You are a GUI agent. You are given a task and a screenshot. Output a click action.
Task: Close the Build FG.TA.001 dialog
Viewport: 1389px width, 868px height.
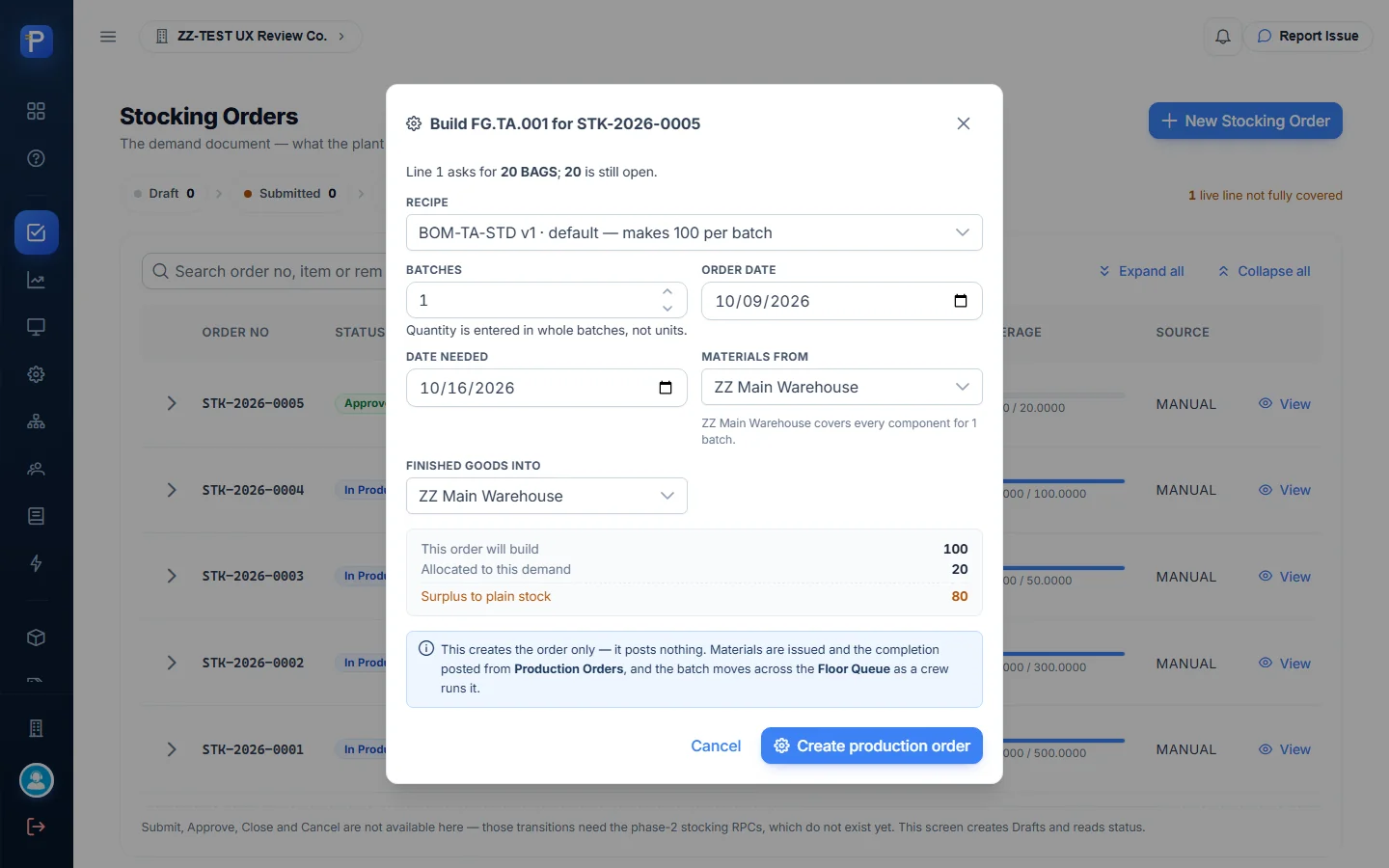point(964,123)
